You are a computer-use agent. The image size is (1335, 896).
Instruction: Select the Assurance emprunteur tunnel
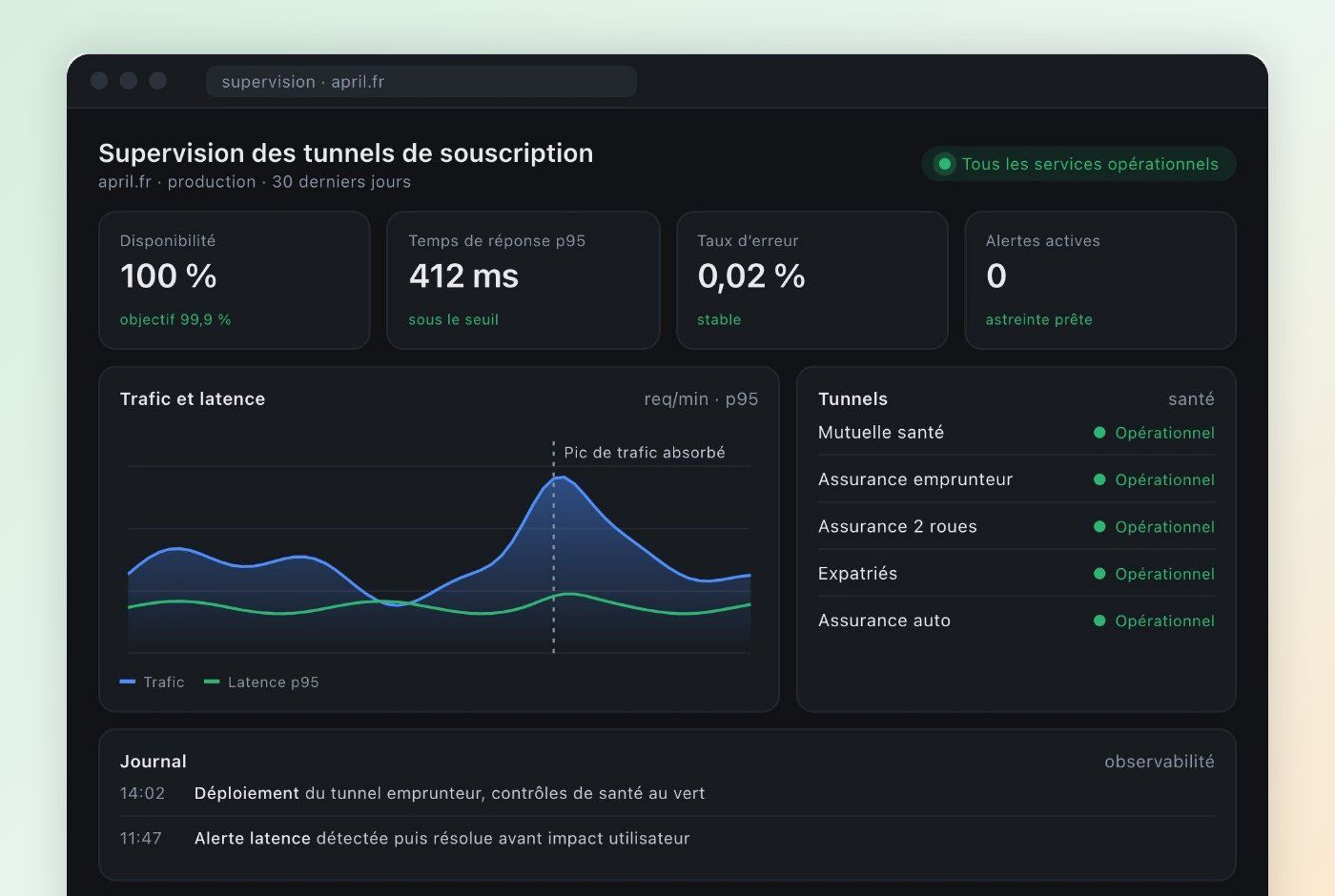(1017, 479)
